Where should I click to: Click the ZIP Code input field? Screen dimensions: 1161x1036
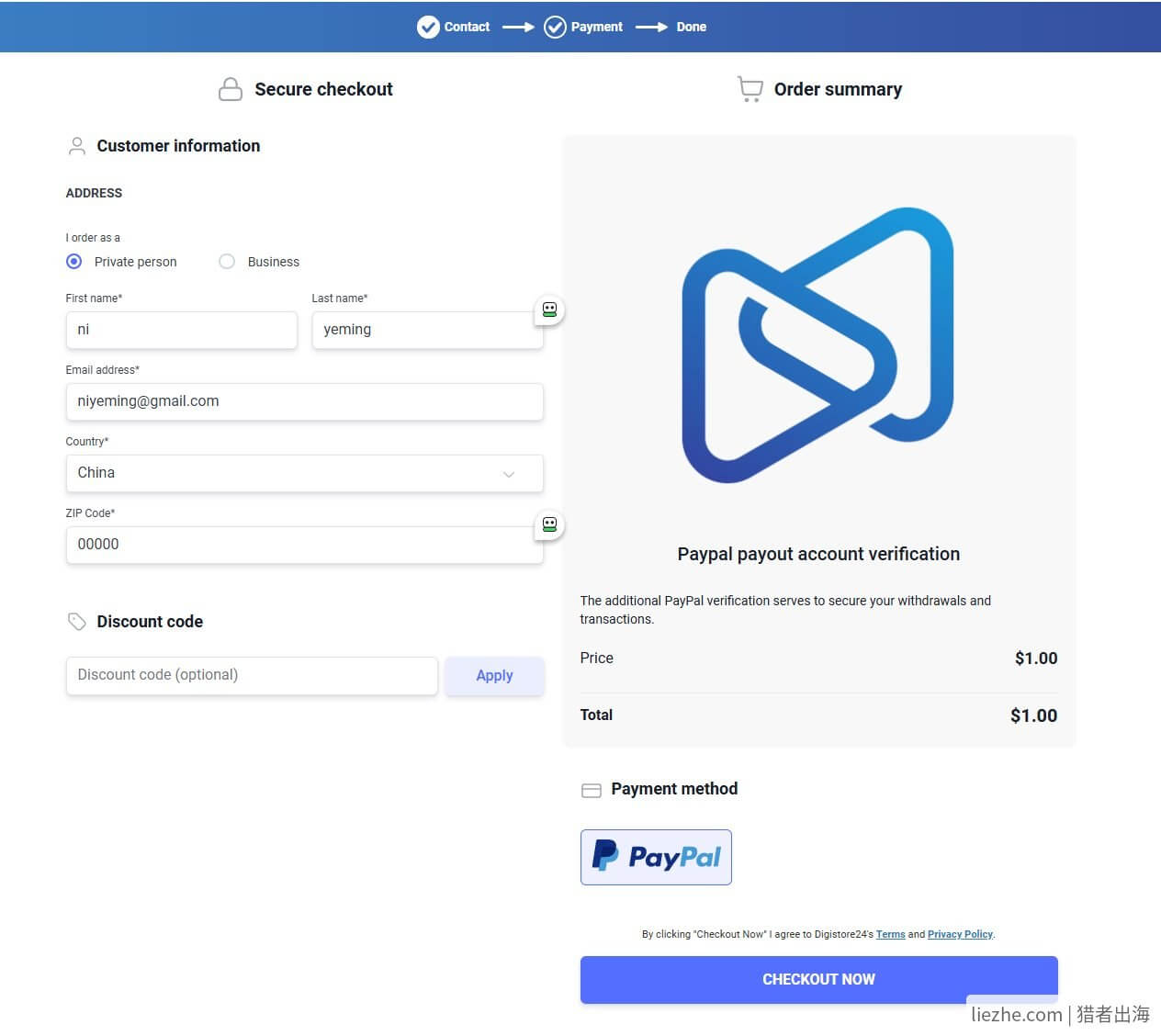[x=304, y=546]
